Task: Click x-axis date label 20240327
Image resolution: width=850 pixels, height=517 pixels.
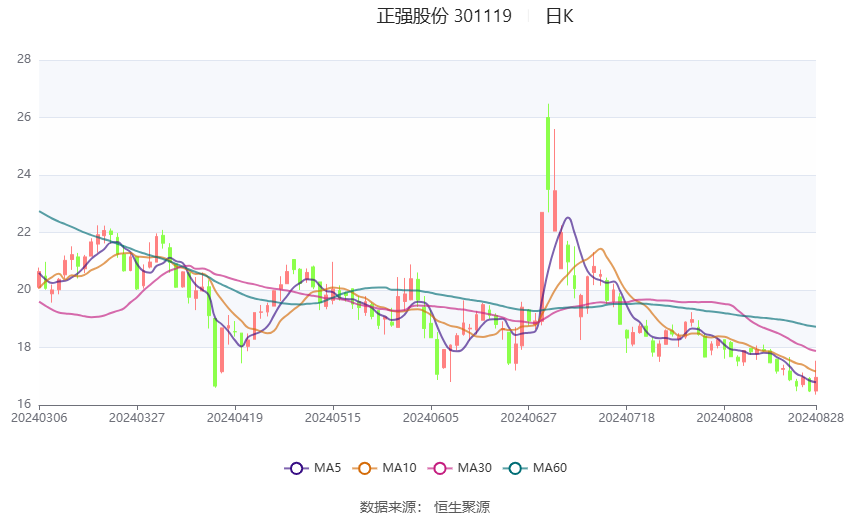Action: (x=137, y=418)
